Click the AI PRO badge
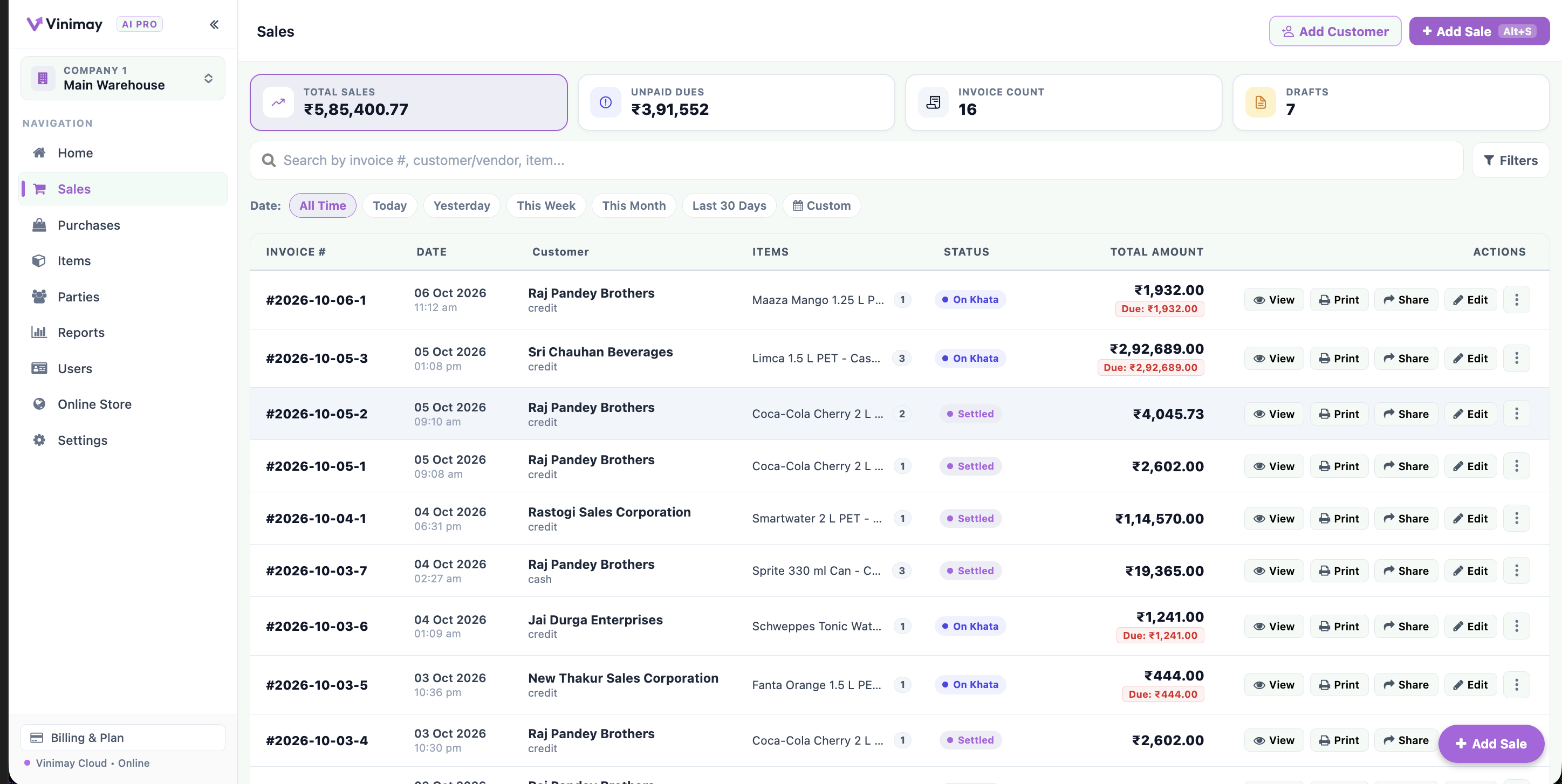 click(140, 24)
